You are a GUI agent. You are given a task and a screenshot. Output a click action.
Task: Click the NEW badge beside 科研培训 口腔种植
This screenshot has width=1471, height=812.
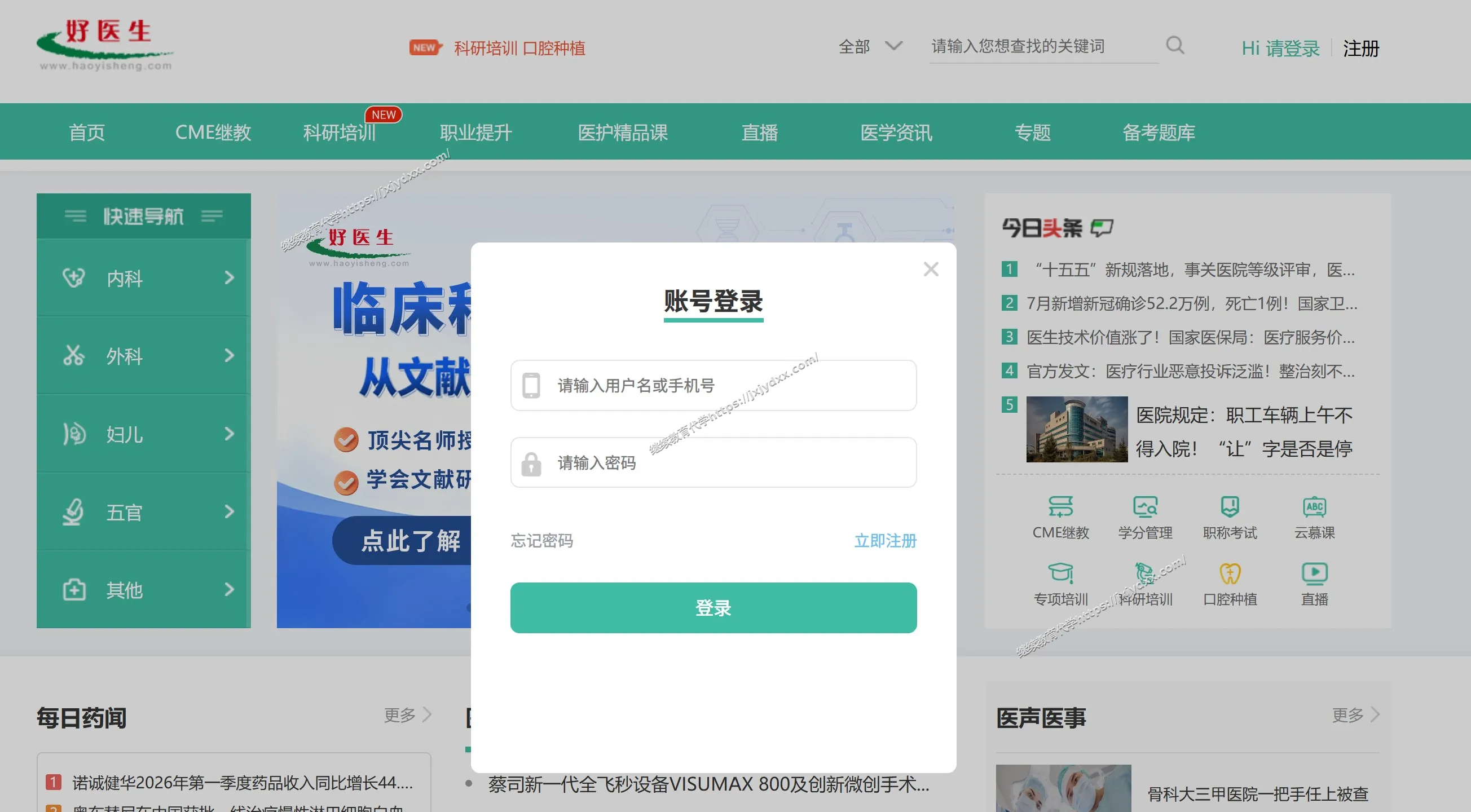(x=426, y=47)
